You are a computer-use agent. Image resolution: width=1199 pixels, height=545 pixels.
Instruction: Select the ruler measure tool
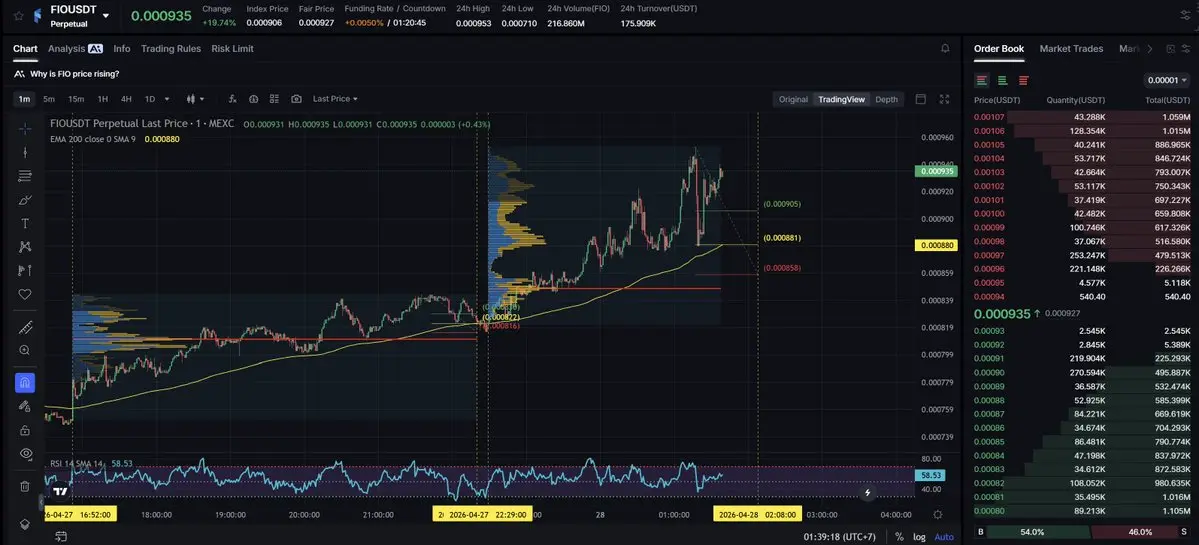(x=24, y=328)
